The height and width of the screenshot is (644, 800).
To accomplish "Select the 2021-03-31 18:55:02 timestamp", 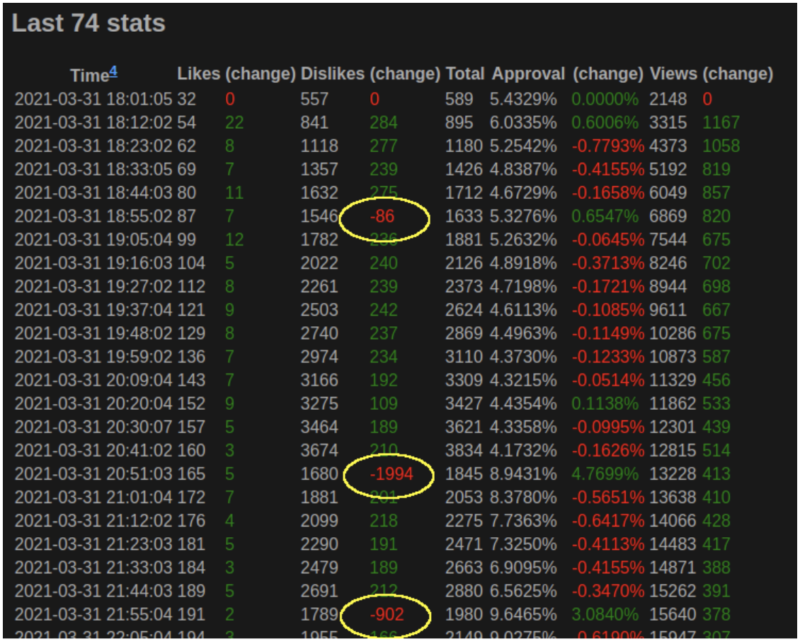I will tap(93, 216).
